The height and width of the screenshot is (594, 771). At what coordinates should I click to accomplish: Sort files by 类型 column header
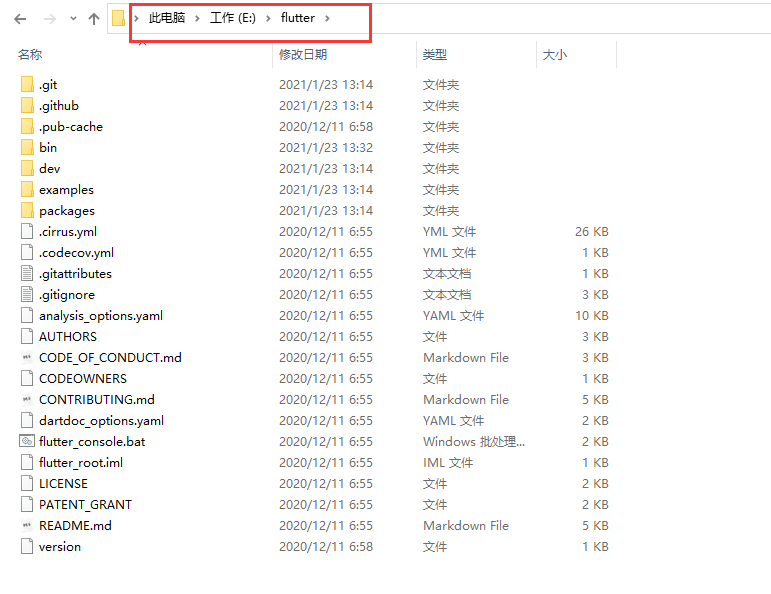click(435, 55)
